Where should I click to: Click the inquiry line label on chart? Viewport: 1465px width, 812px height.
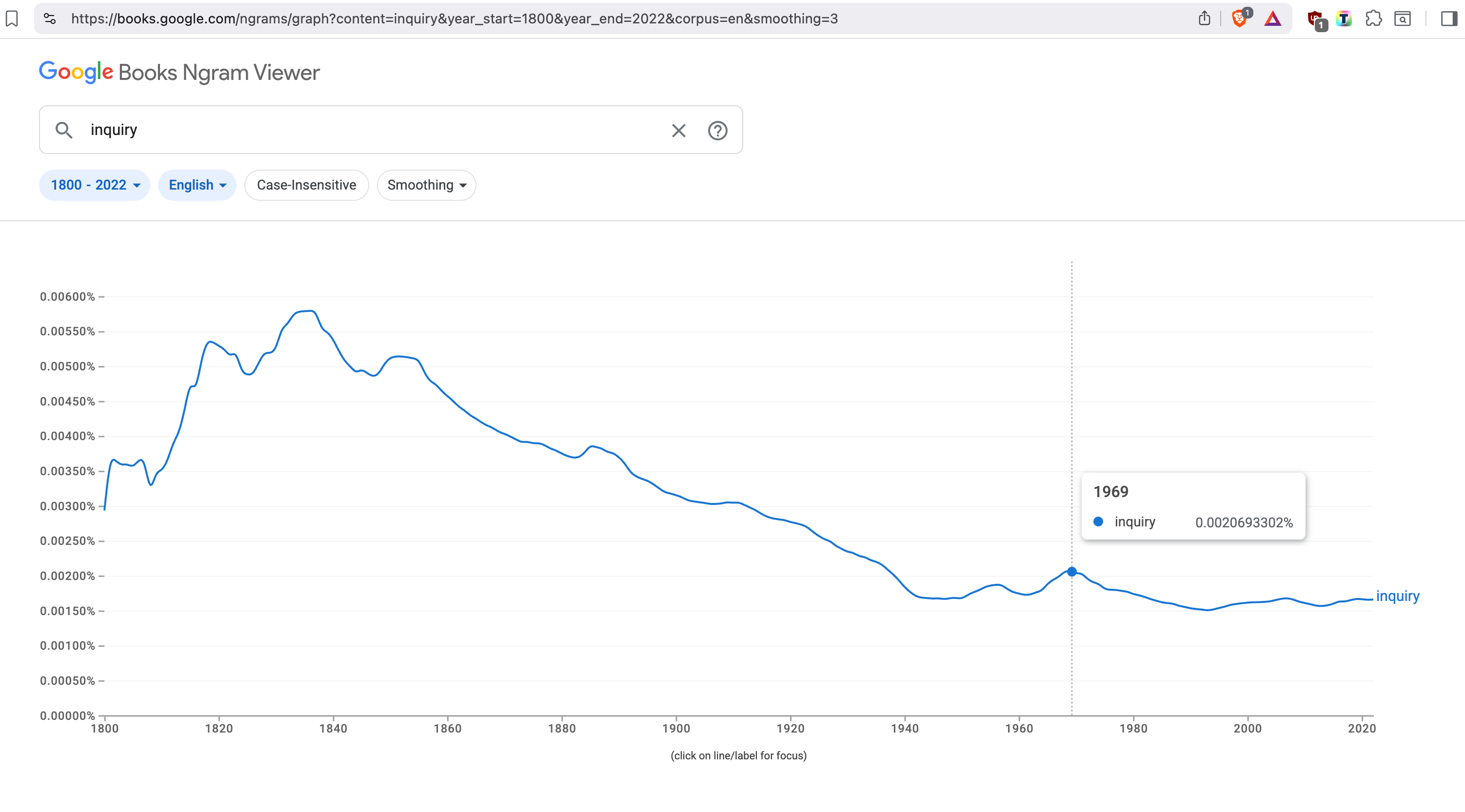pos(1397,596)
